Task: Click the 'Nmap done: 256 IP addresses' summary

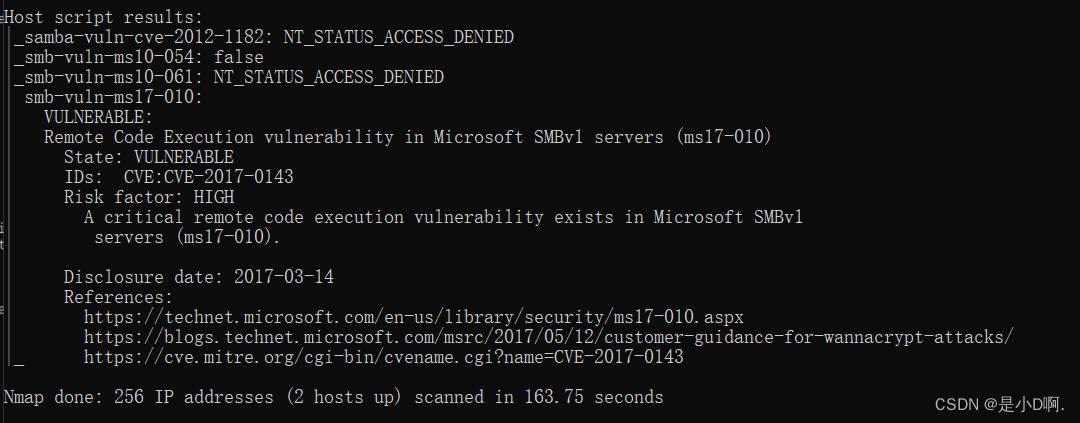Action: tap(334, 397)
